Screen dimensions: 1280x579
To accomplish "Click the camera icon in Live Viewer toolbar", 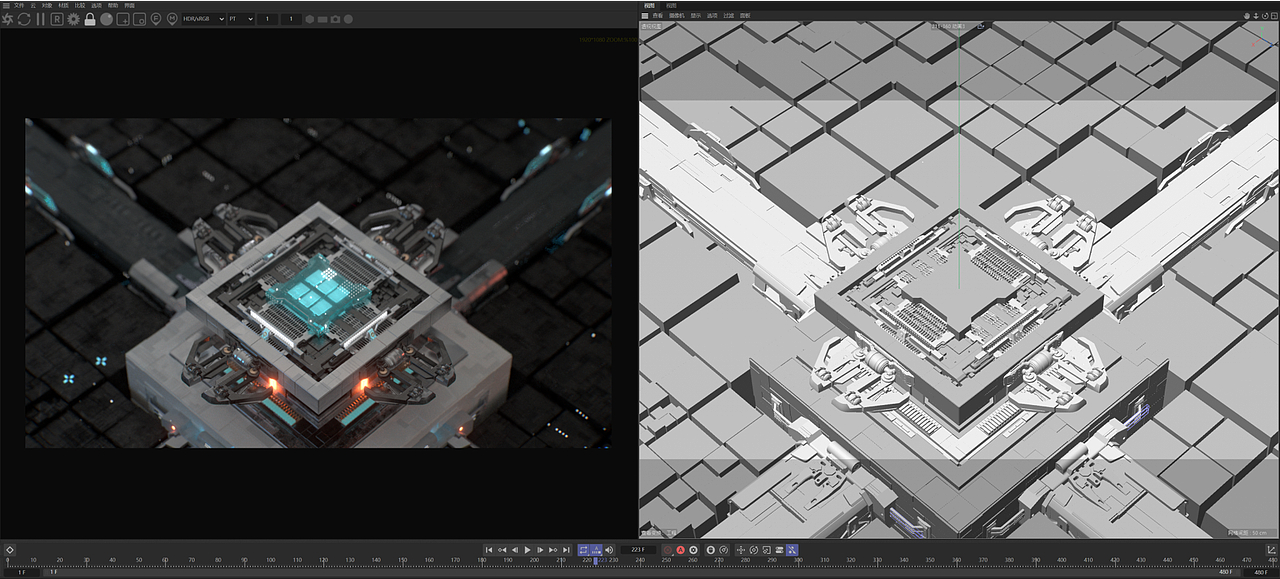I will tap(335, 19).
